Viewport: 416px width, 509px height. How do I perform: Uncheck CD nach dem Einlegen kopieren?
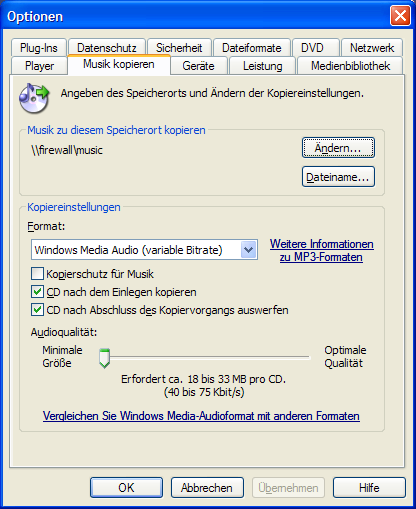coord(37,292)
